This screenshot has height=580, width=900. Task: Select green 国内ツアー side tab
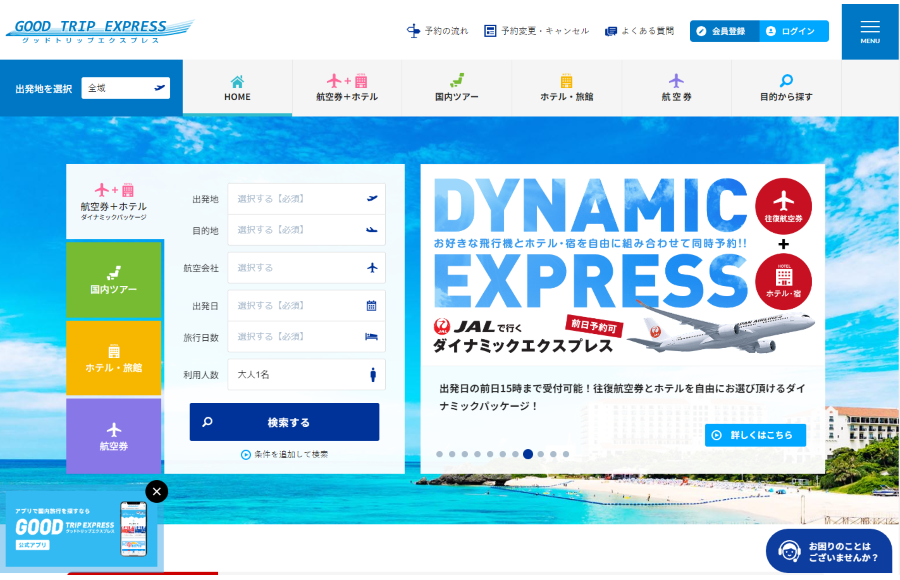click(114, 280)
